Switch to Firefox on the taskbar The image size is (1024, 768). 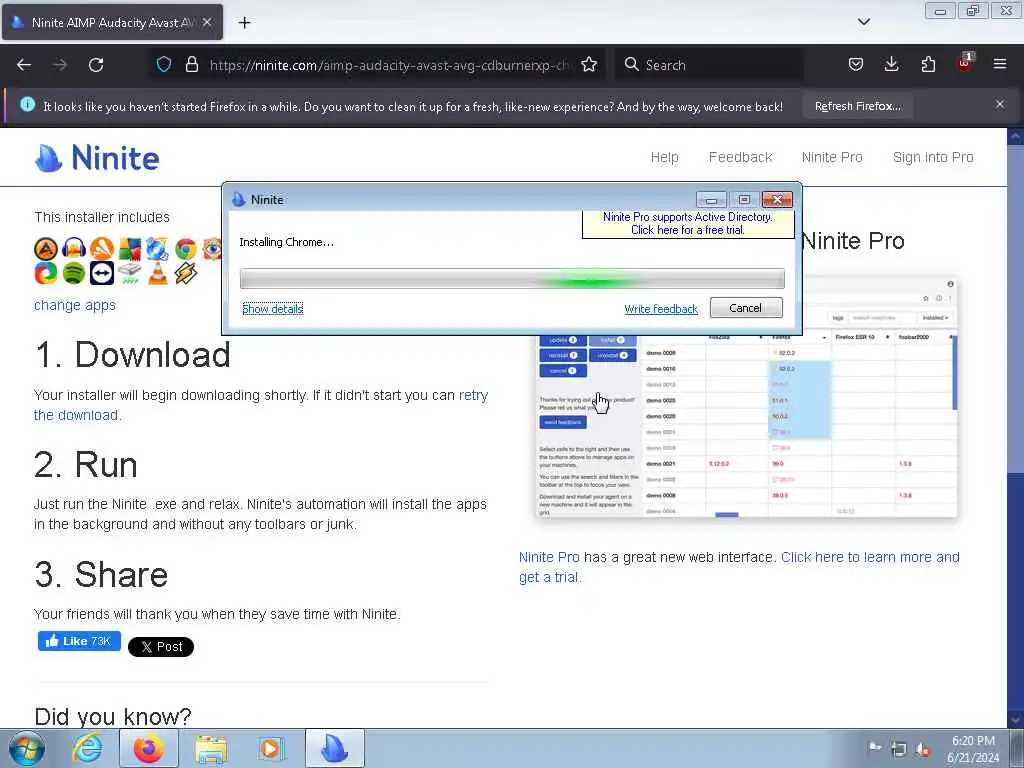[x=149, y=748]
